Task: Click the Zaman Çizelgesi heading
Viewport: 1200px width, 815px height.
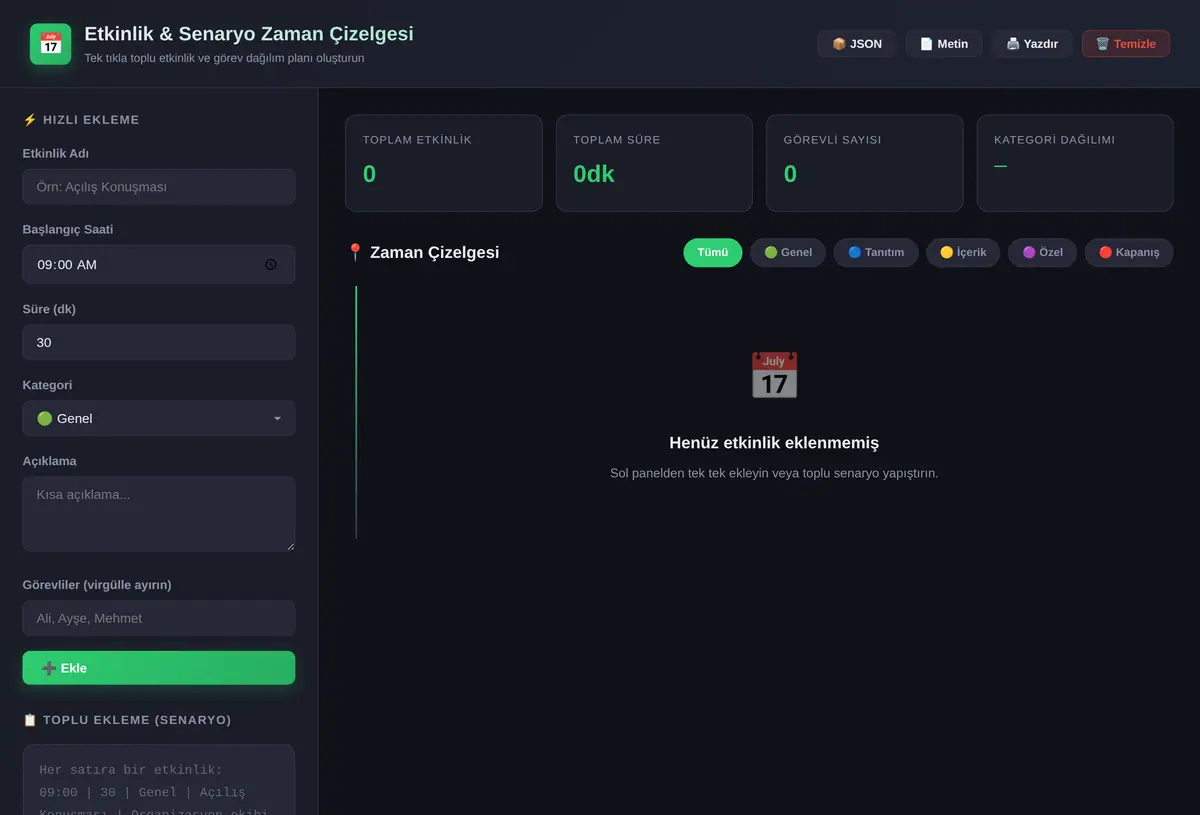Action: click(x=423, y=253)
